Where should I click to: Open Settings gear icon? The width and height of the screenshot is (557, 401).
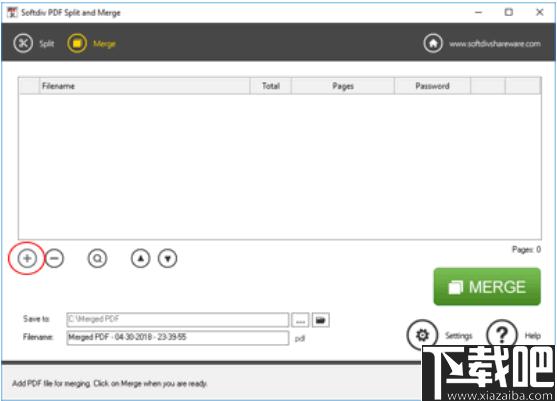422,335
